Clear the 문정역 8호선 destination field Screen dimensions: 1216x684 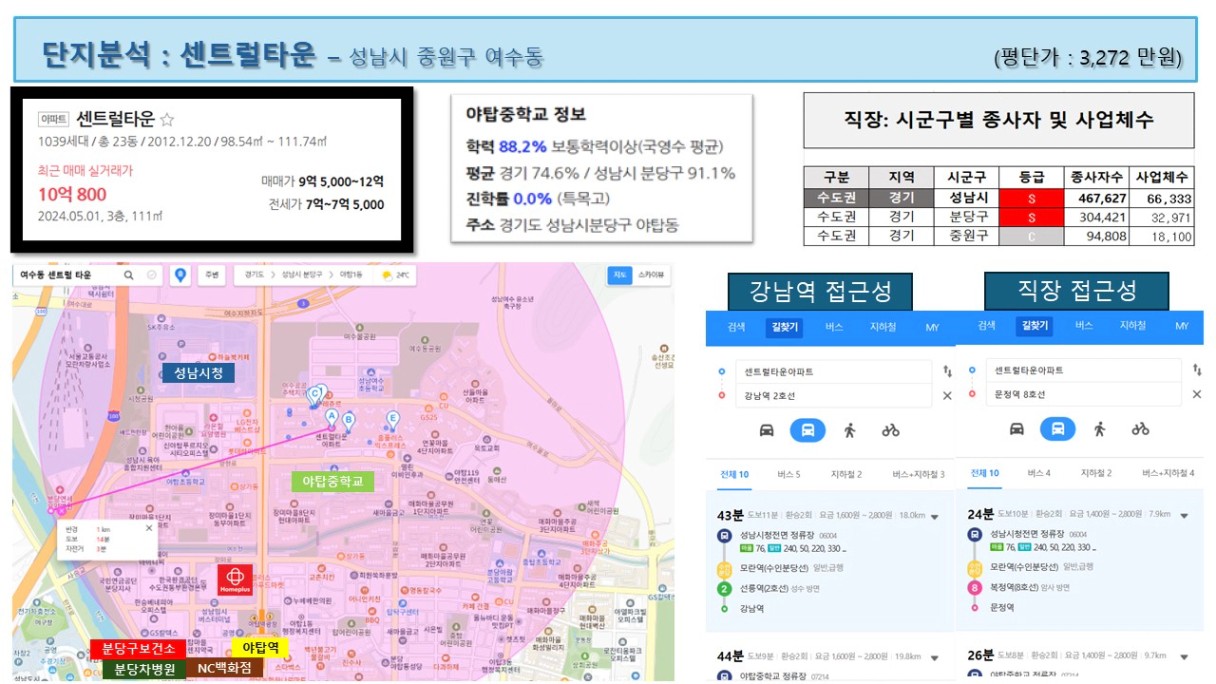pos(1196,395)
